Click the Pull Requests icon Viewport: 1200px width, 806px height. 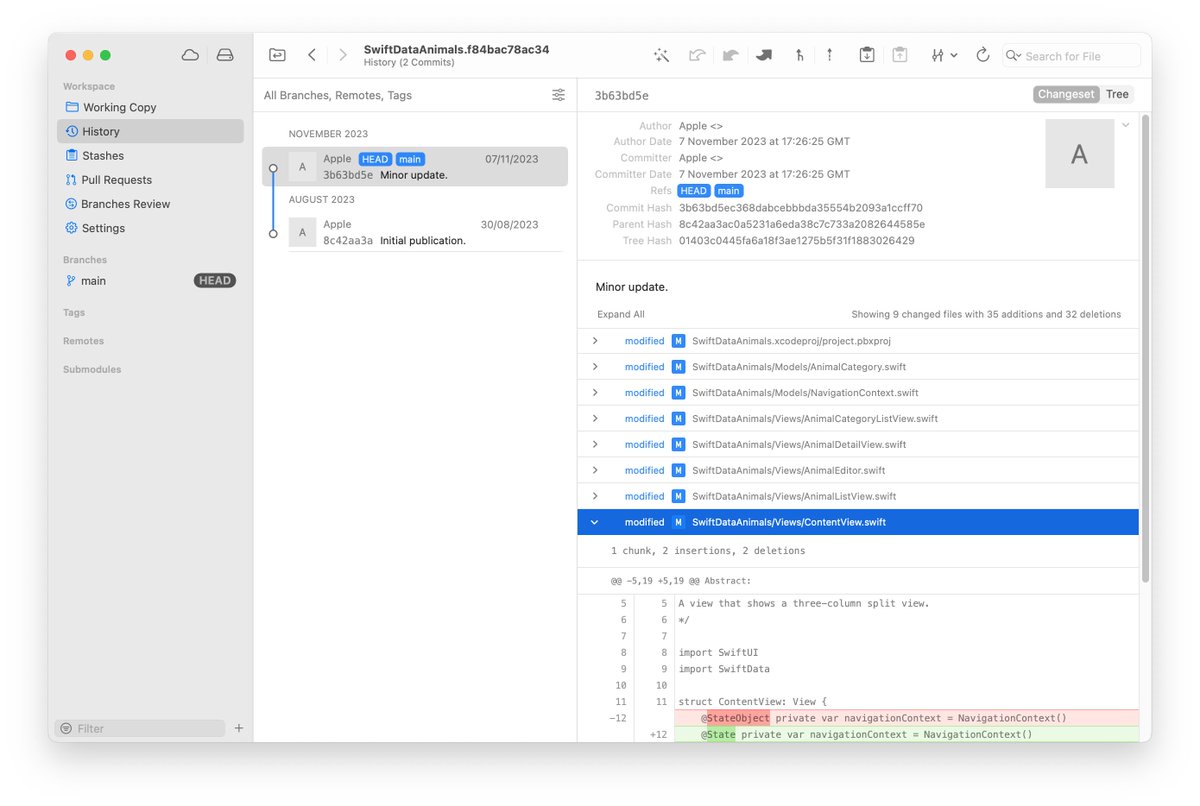click(71, 180)
